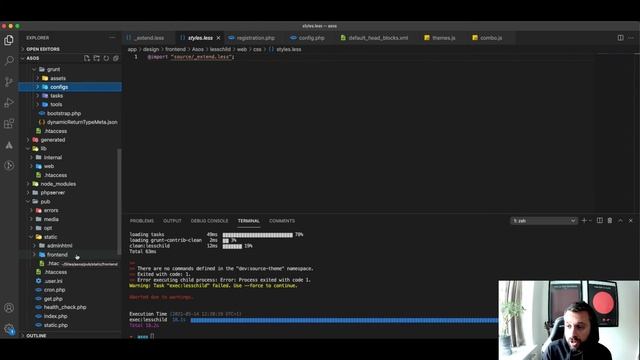Viewport: 640px width, 360px height.
Task: Open .user.ini in the file tree
Action: (53, 281)
